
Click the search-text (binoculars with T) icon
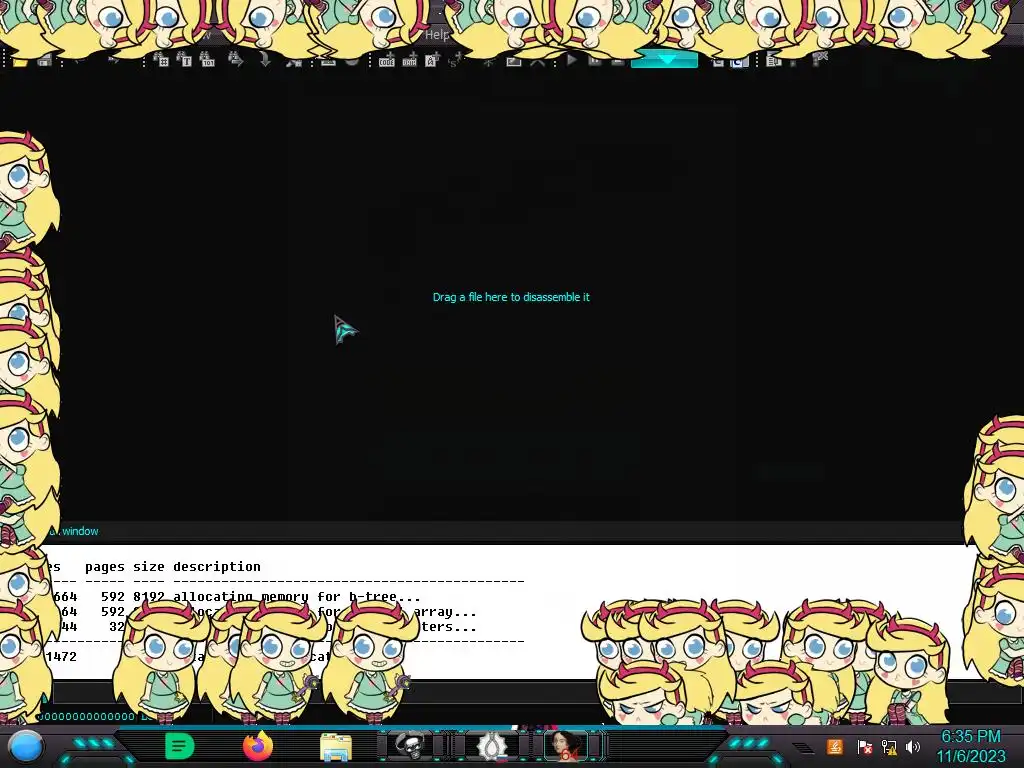pyautogui.click(x=184, y=60)
